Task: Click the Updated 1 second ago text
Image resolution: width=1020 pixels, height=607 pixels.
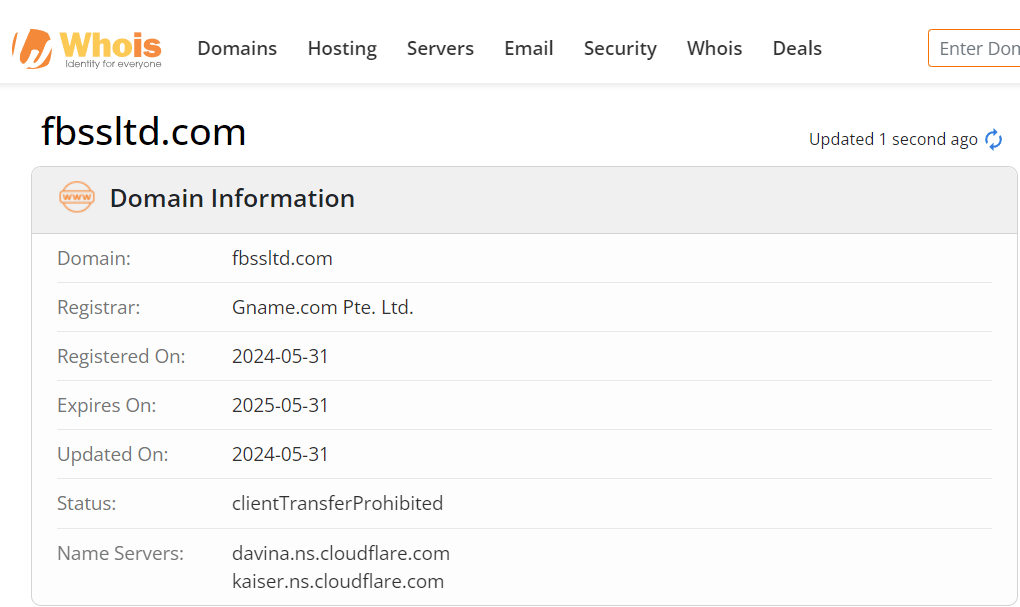Action: pos(893,139)
